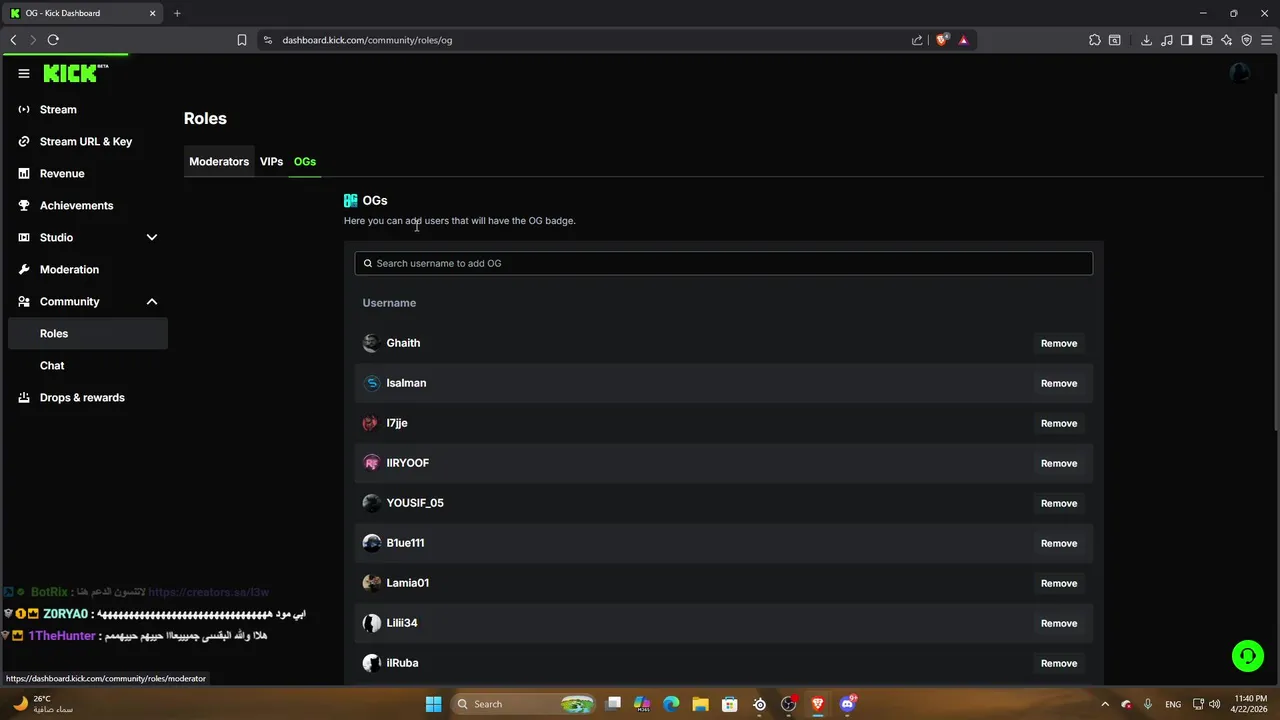This screenshot has width=1280, height=720.
Task: Expand the Studio section chevron
Action: pyautogui.click(x=152, y=237)
